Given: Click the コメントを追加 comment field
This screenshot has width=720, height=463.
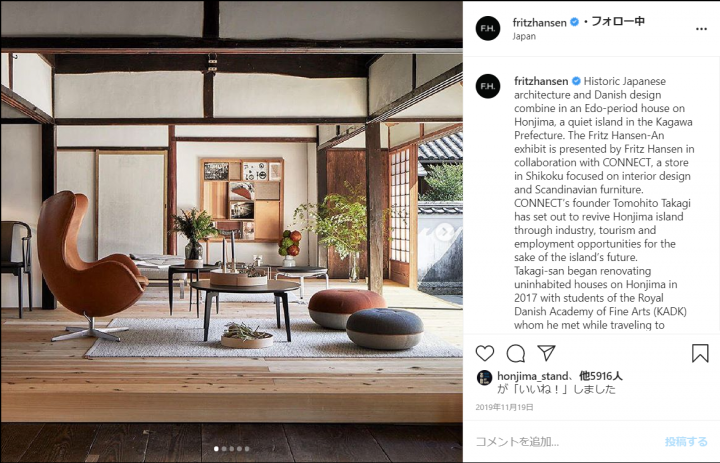Looking at the screenshot, I should tap(565, 441).
